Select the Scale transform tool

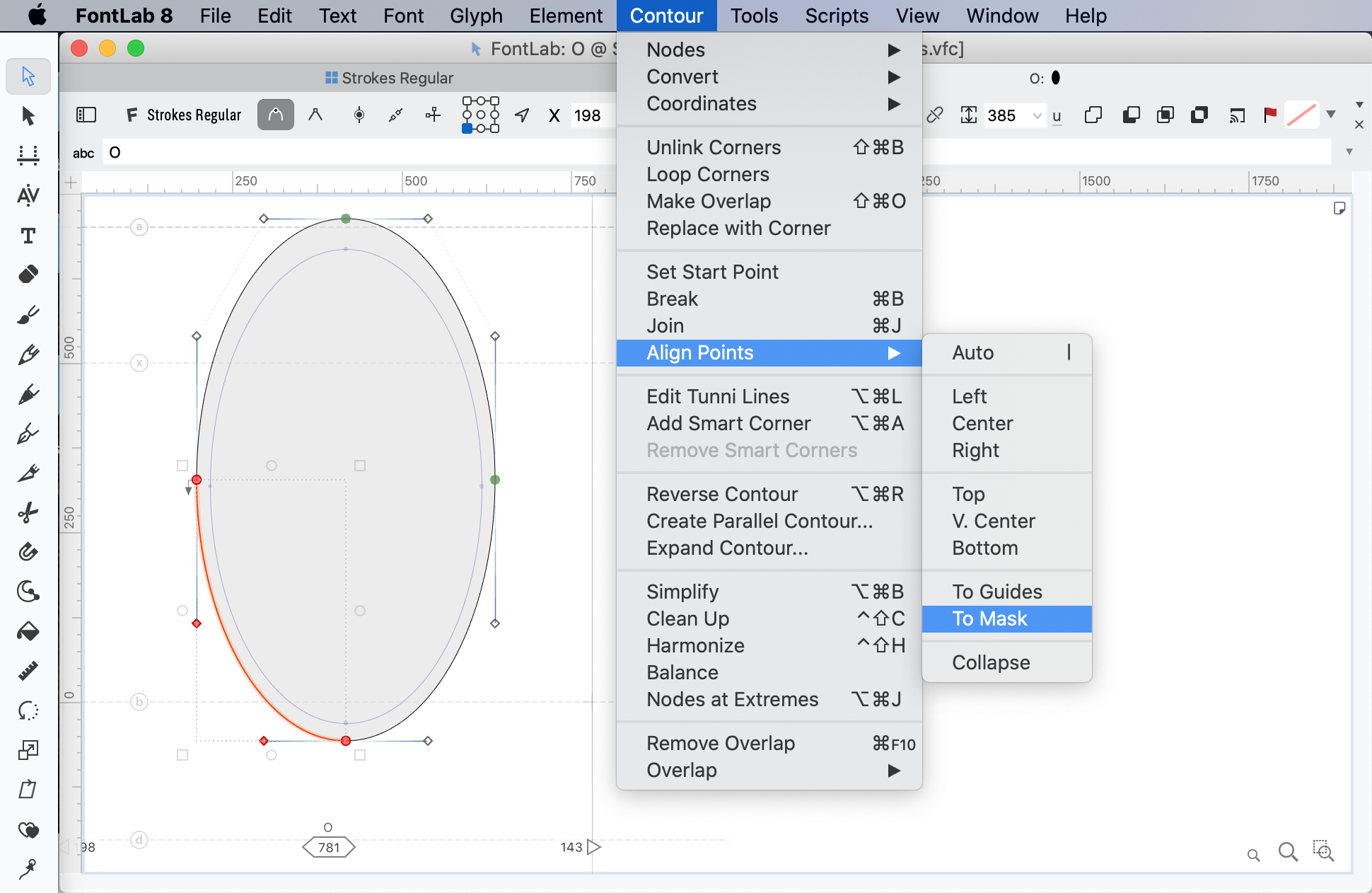(28, 750)
